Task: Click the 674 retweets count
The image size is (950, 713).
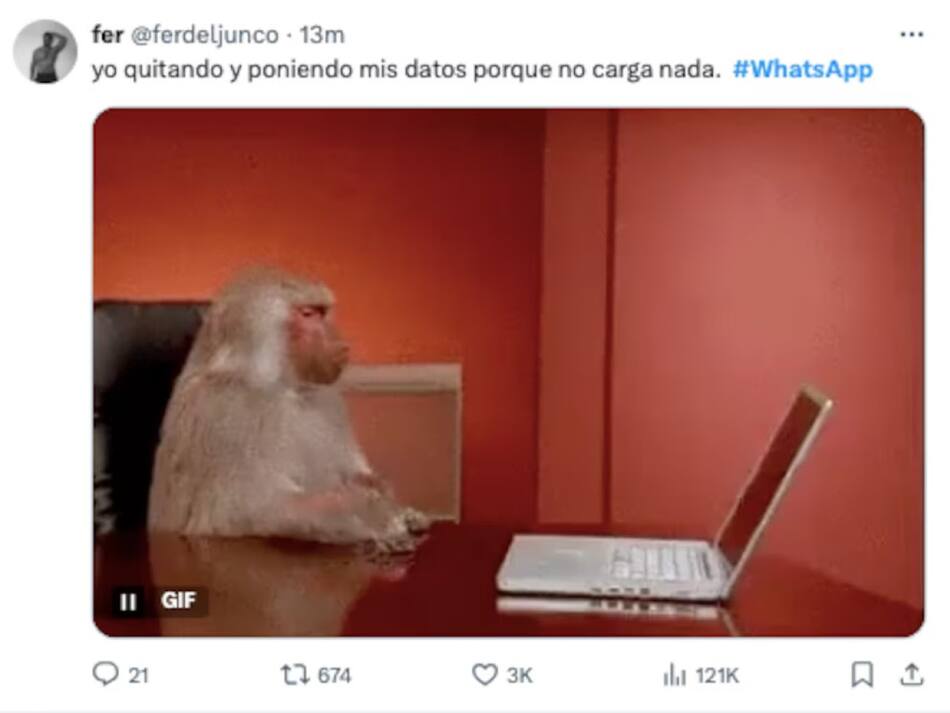Action: point(334,675)
